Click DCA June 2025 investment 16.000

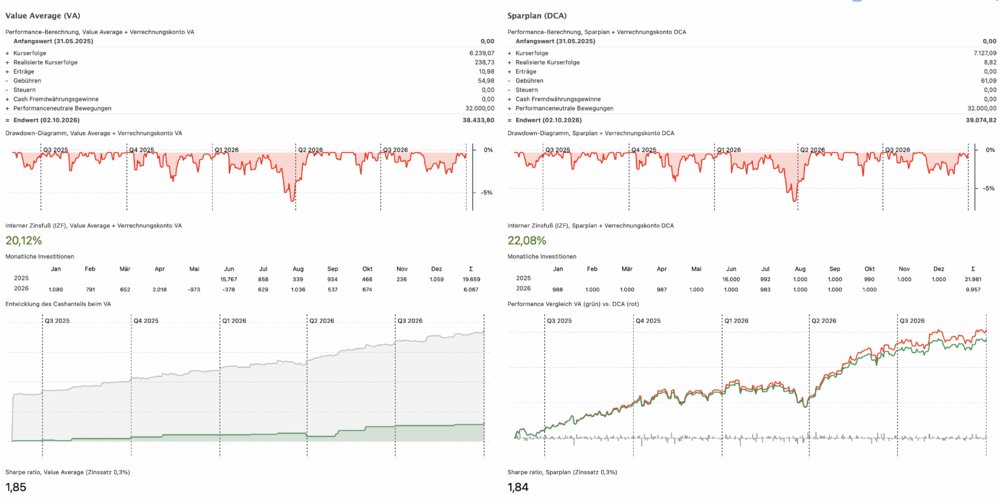731,279
